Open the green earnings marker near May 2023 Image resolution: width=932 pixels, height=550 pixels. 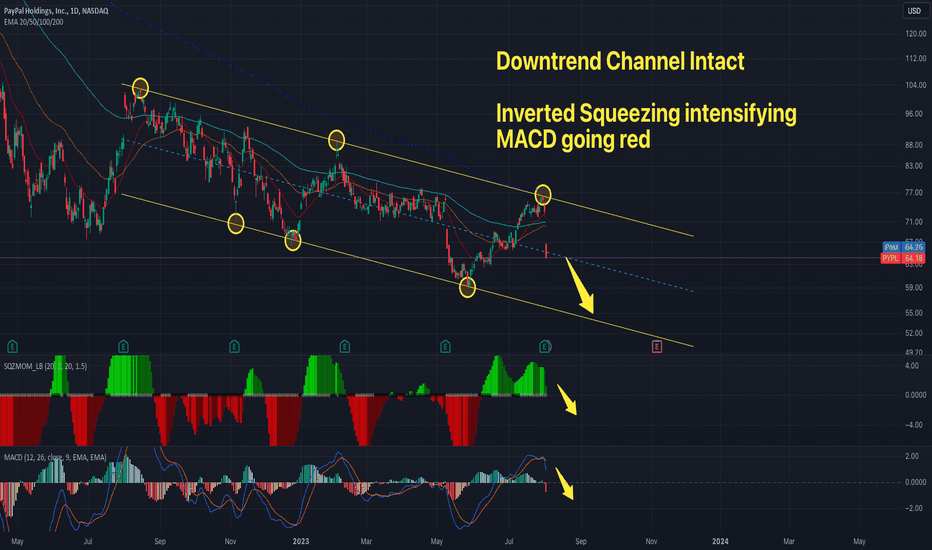pos(445,347)
